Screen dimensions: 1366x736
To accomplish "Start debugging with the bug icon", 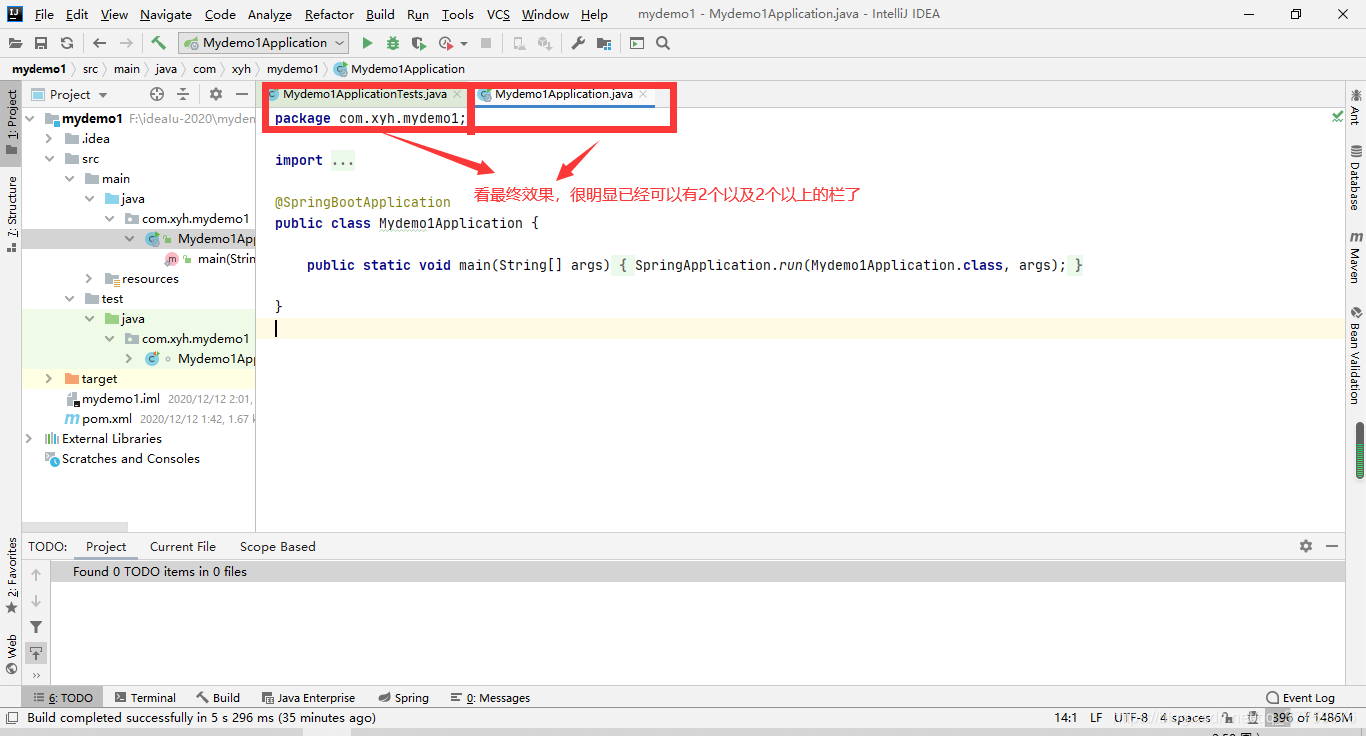I will click(x=393, y=43).
